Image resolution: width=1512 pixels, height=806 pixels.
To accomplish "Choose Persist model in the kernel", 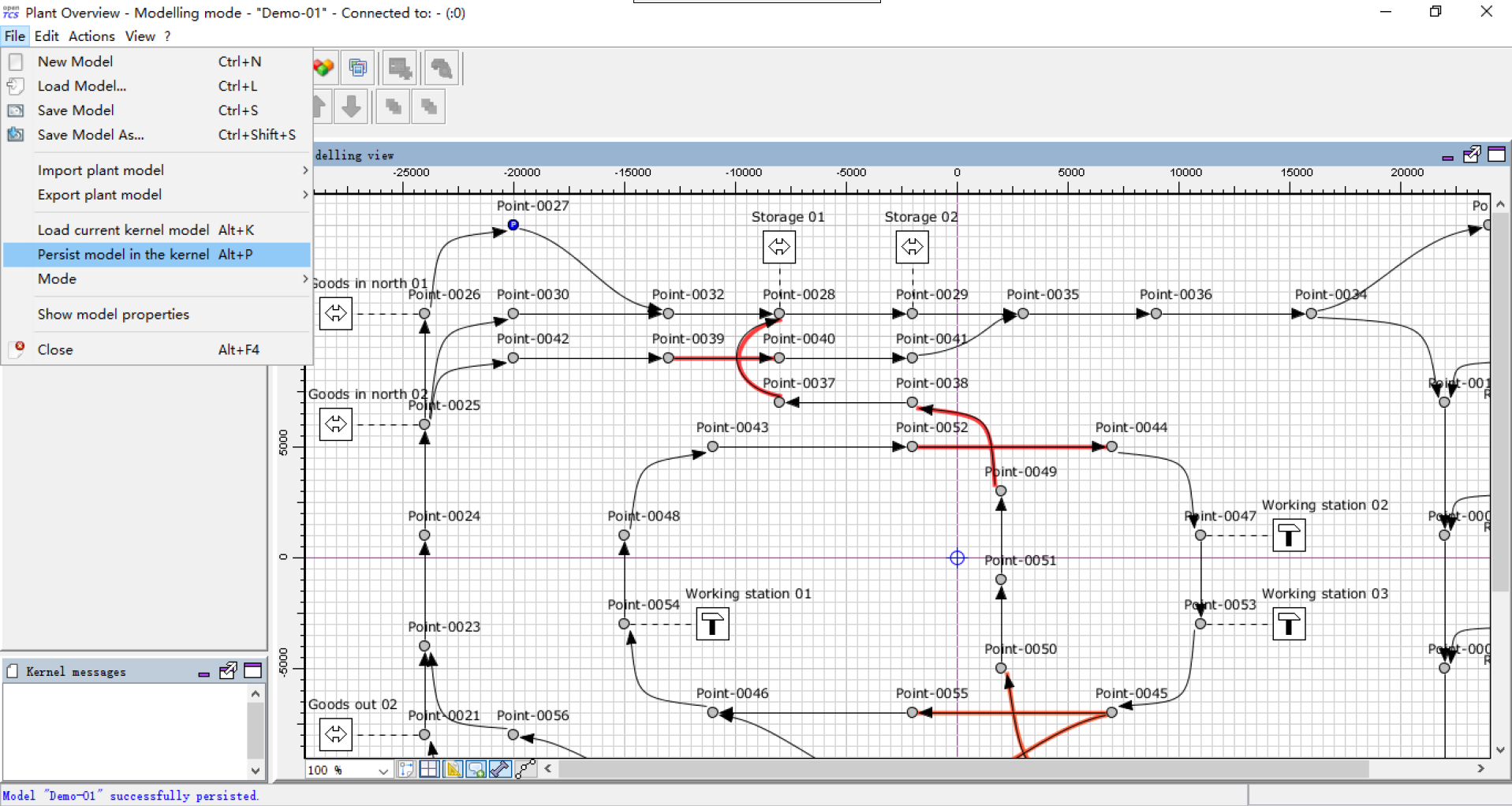I will tap(157, 255).
